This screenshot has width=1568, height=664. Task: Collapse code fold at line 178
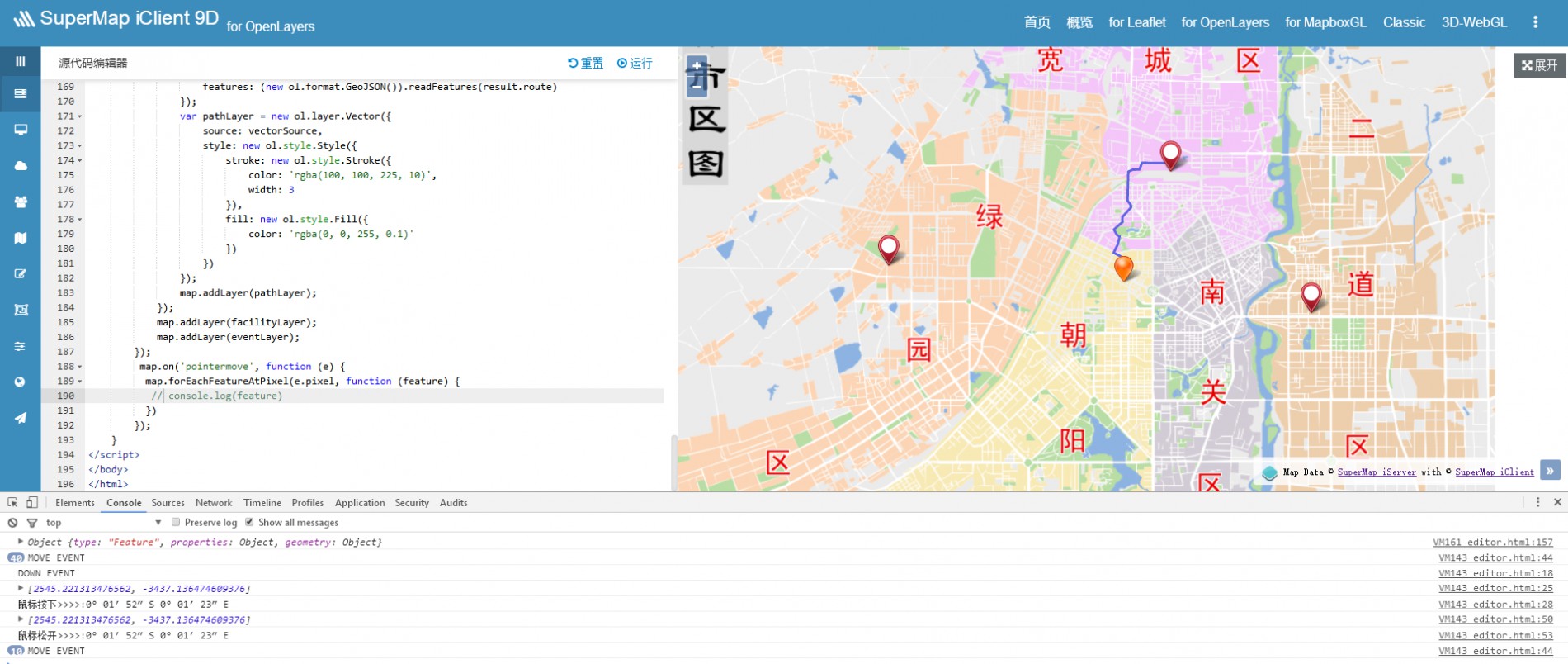pos(80,220)
